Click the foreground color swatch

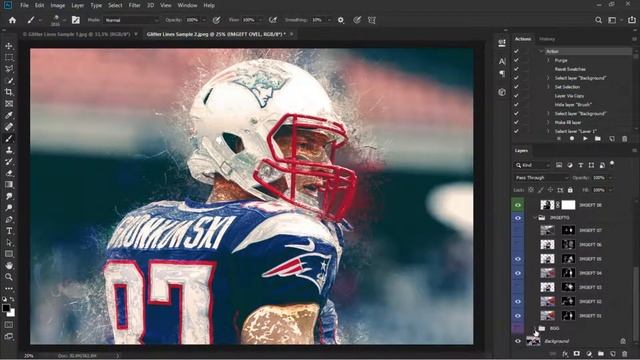pos(6,308)
